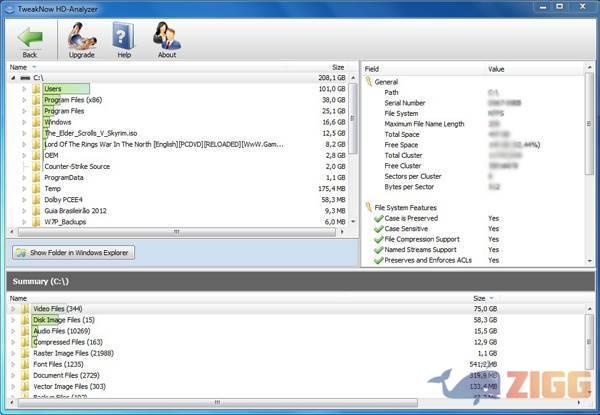Click the Case is Preserved checkmark icon
The height and width of the screenshot is (415, 600).
click(378, 218)
